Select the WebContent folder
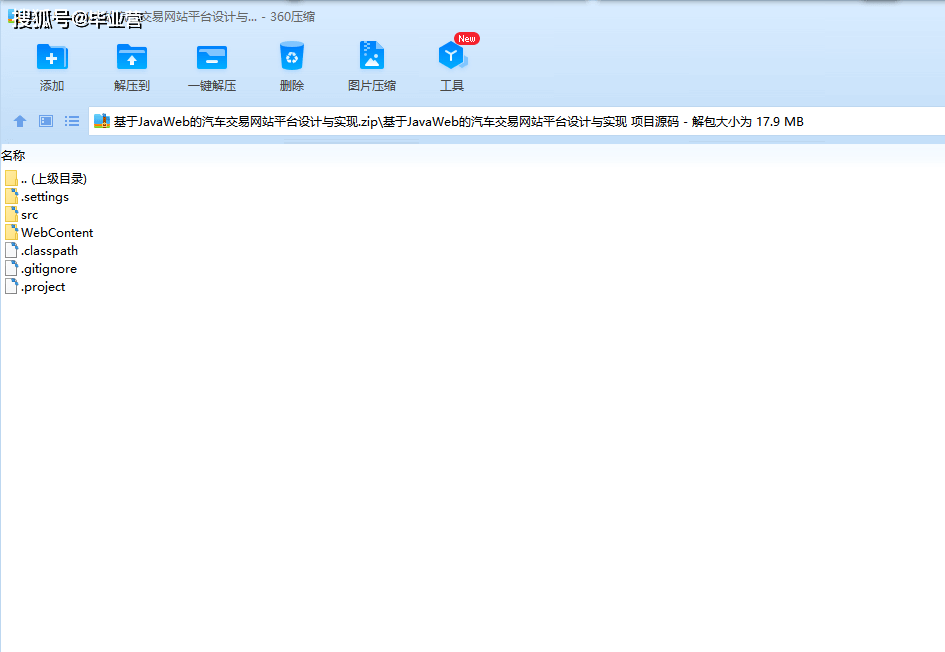The width and height of the screenshot is (945, 652). click(56, 233)
